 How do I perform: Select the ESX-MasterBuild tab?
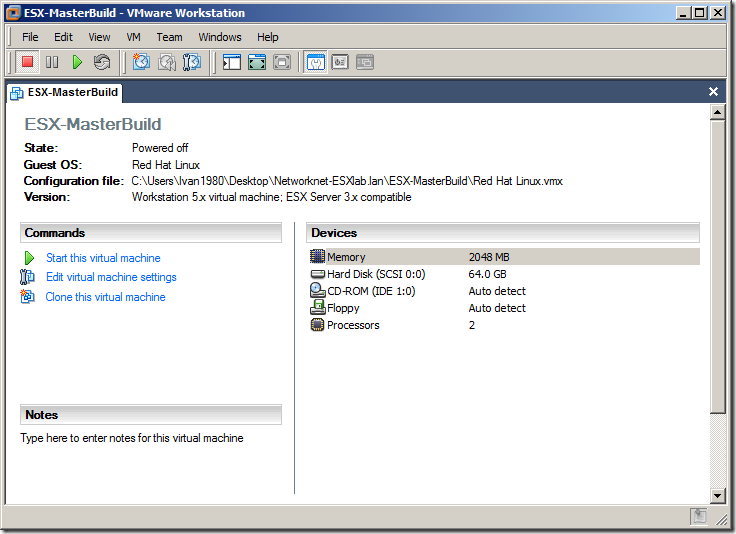[x=65, y=92]
